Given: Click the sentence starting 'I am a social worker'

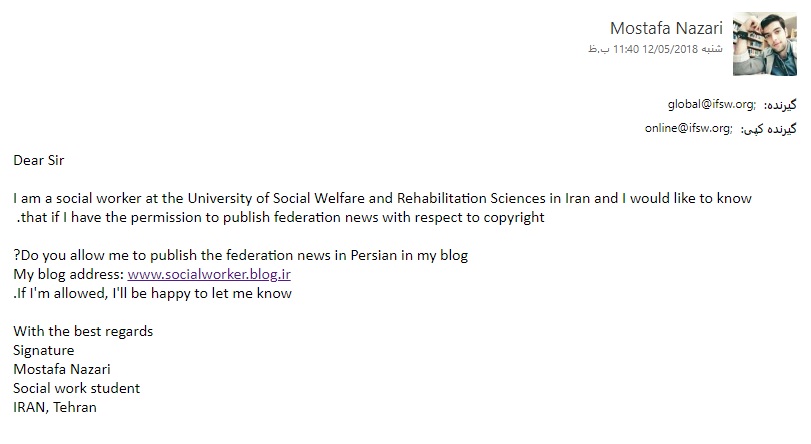Looking at the screenshot, I should tap(382, 198).
